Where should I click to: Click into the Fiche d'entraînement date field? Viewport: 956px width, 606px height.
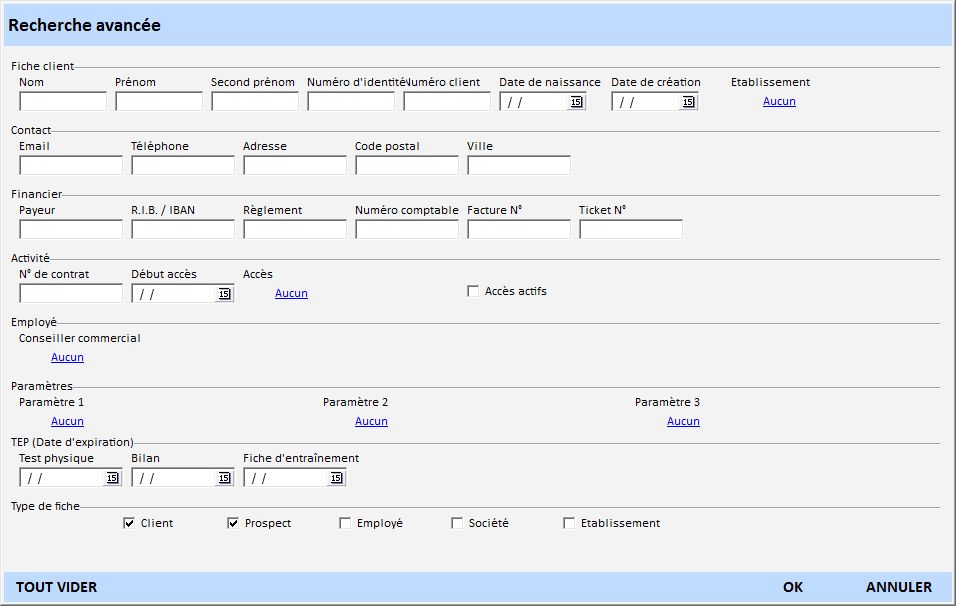click(x=287, y=478)
